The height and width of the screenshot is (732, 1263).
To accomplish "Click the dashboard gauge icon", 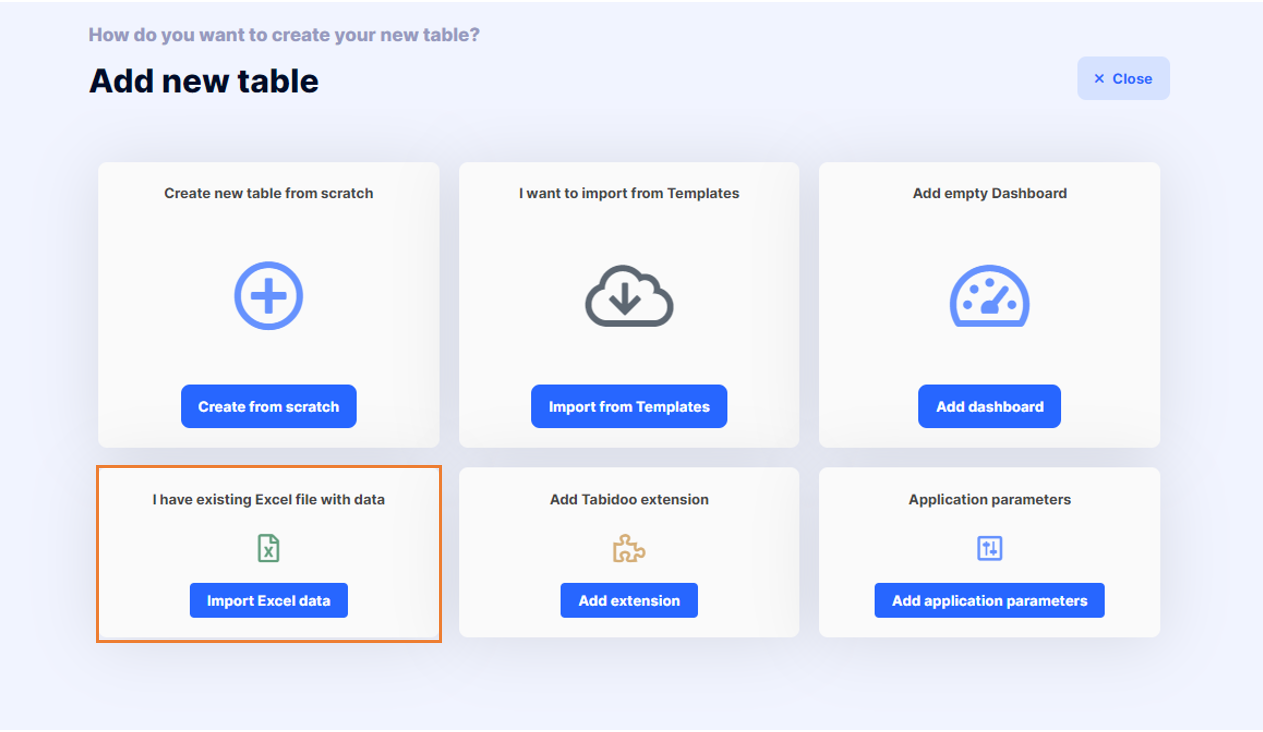I will pos(989,296).
